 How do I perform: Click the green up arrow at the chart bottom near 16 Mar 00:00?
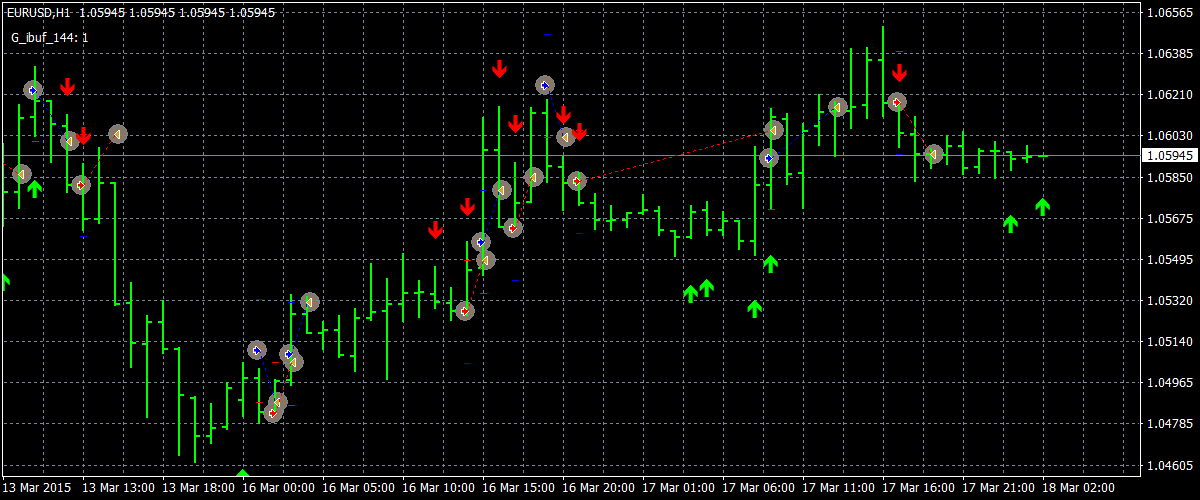242,473
